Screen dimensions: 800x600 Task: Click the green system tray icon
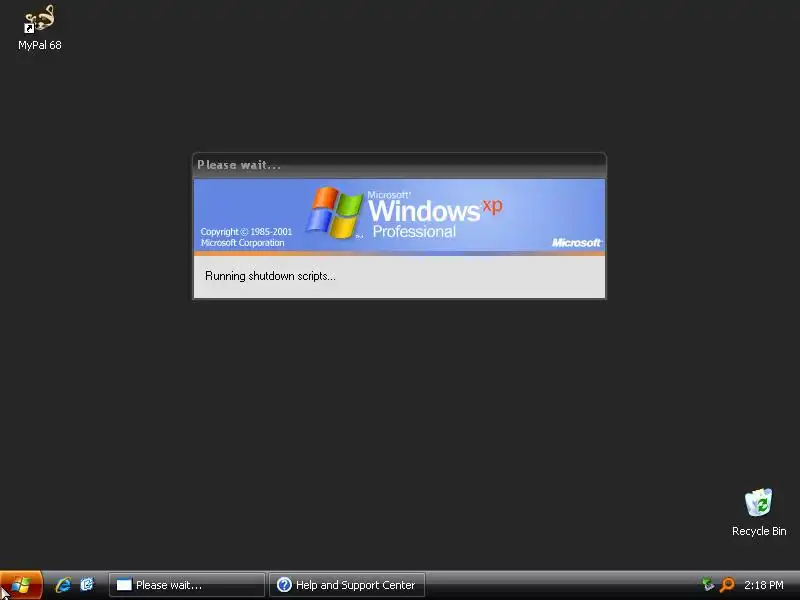(708, 585)
